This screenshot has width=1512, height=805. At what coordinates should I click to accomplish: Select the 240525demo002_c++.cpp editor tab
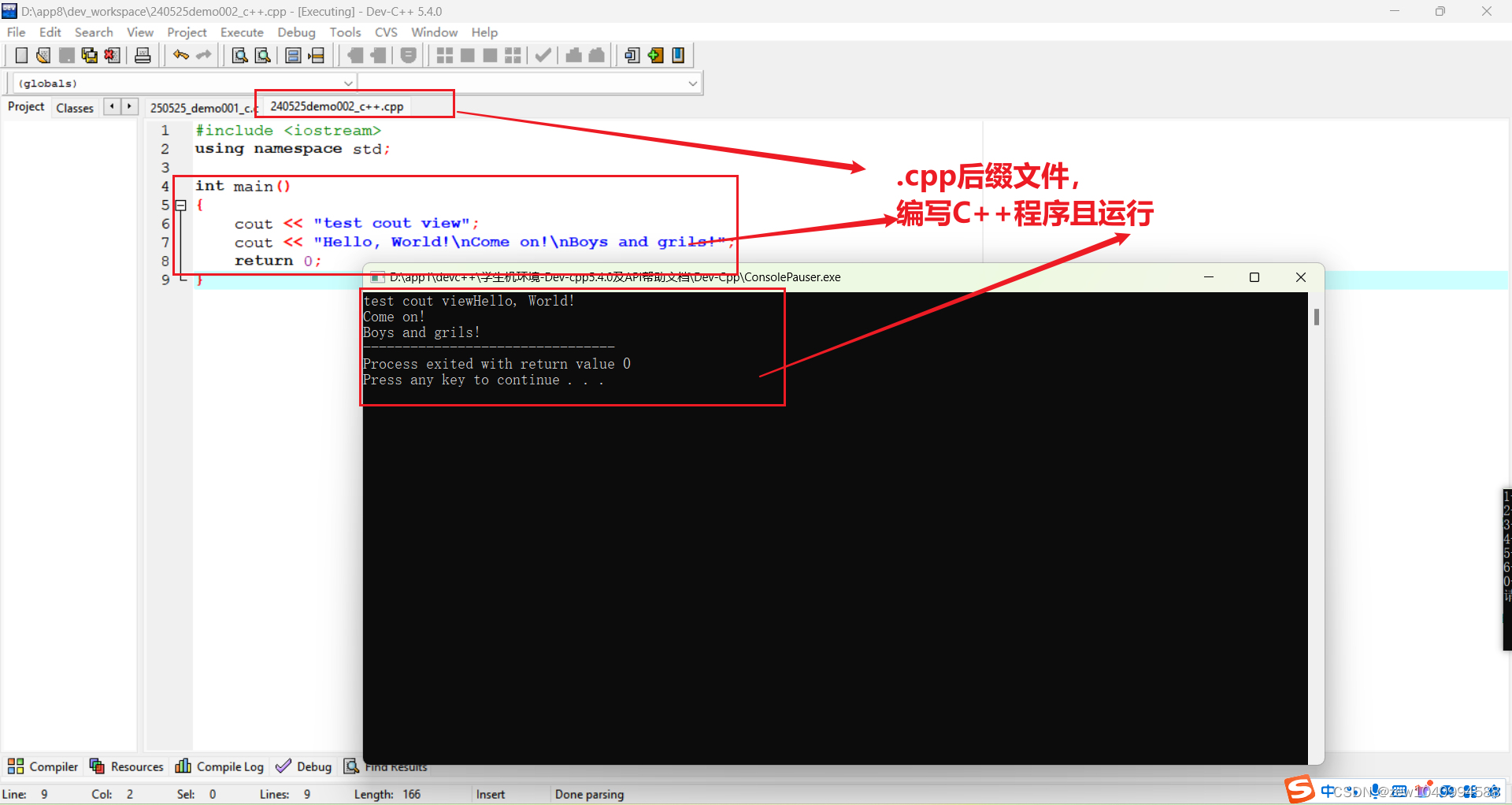click(337, 106)
